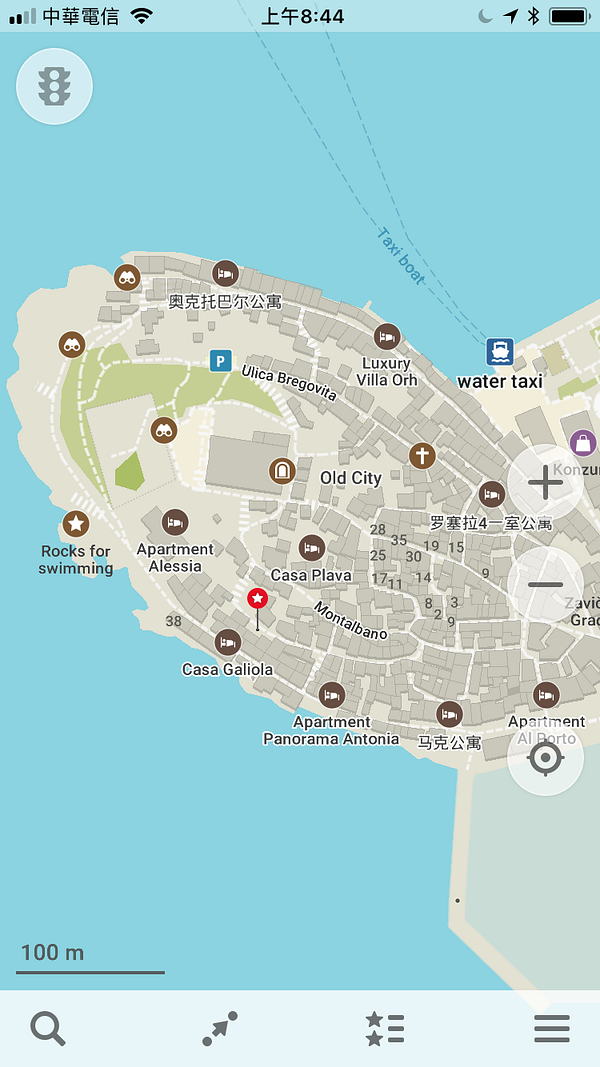Tap the Apartment Alessia hotel icon
This screenshot has height=1067, width=600.
[x=175, y=522]
